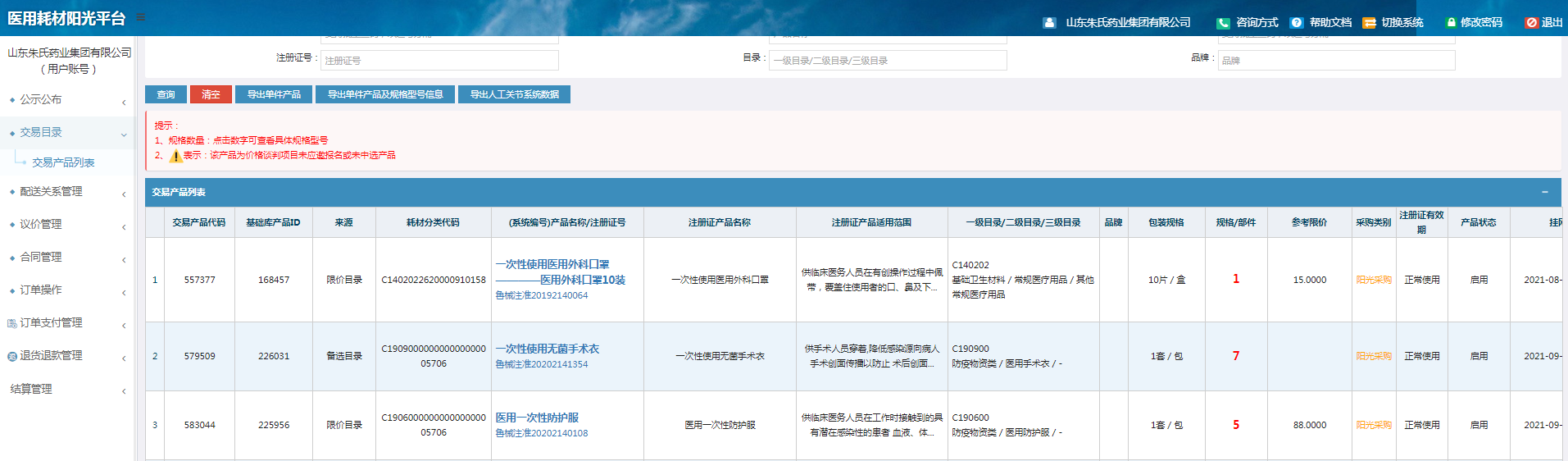Click the orange 切换系统 switch icon
This screenshot has width=1568, height=461.
click(x=1369, y=23)
